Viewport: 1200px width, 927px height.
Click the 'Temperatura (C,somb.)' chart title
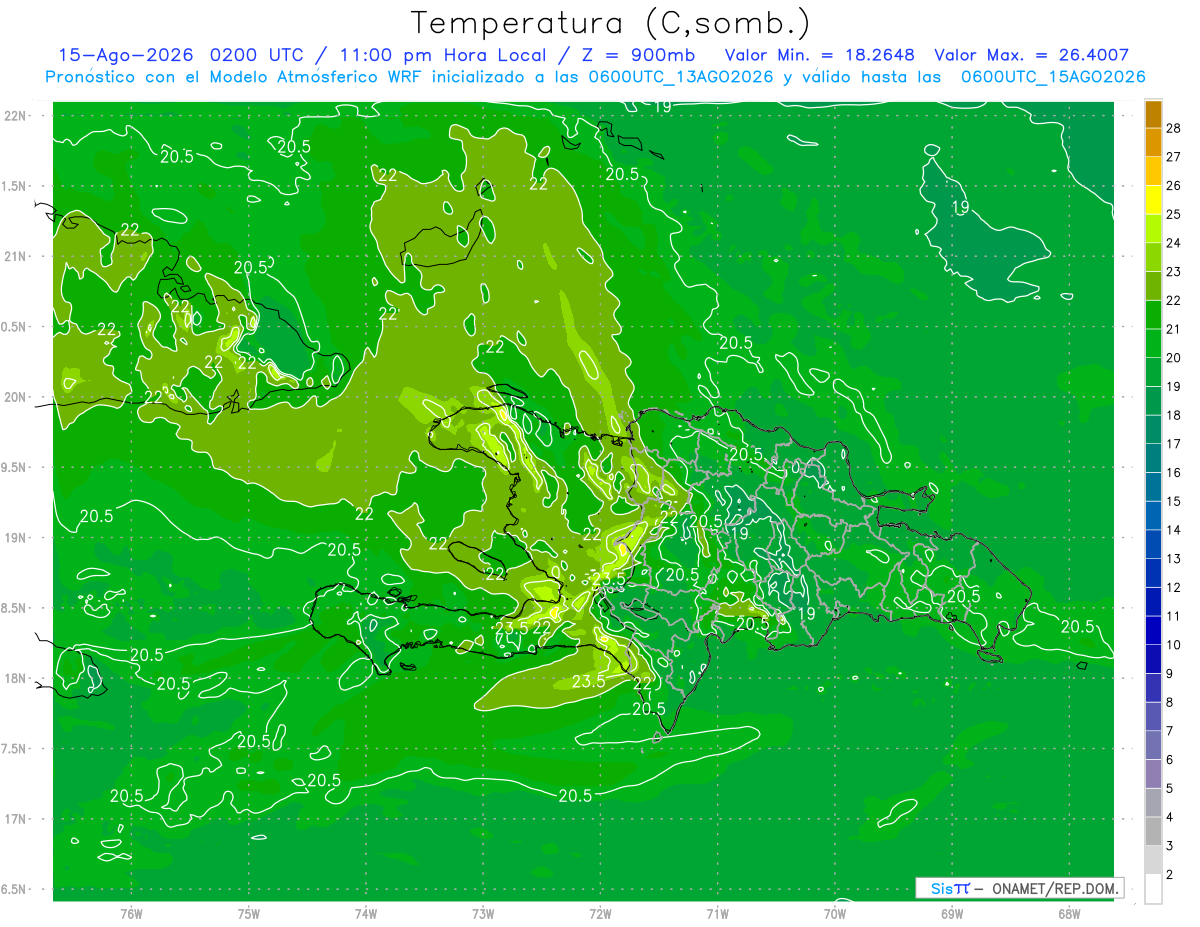610,24
